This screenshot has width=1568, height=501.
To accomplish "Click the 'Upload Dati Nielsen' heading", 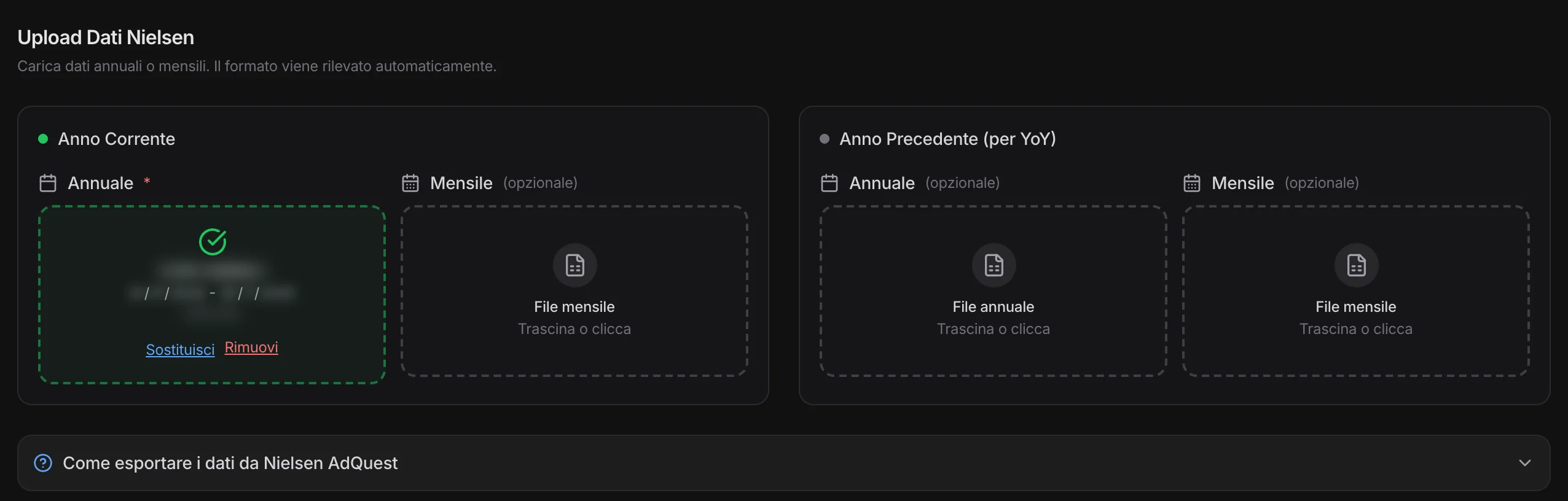I will pyautogui.click(x=106, y=37).
